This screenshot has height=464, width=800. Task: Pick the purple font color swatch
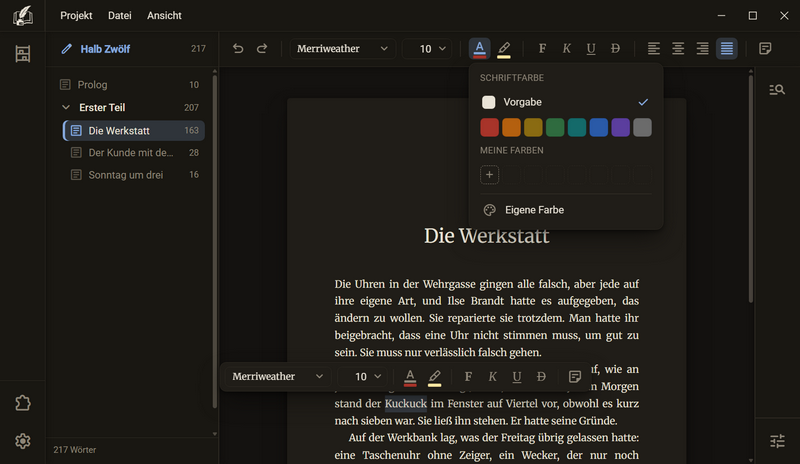620,128
